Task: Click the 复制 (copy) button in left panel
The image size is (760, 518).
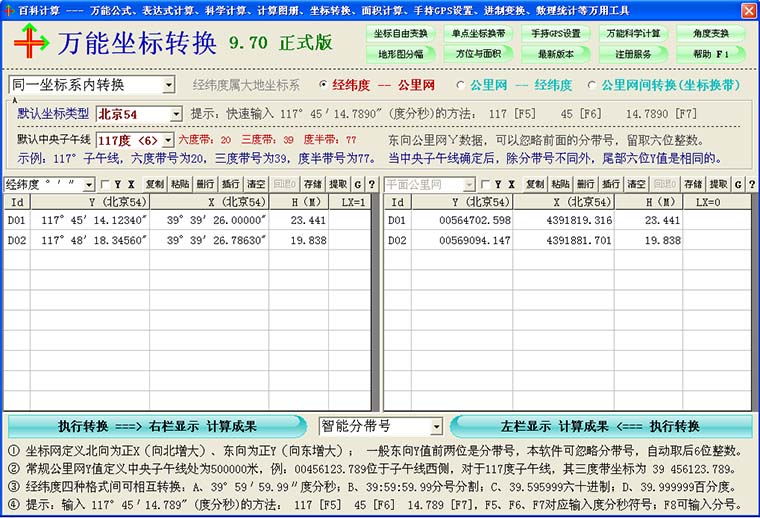Action: 154,184
